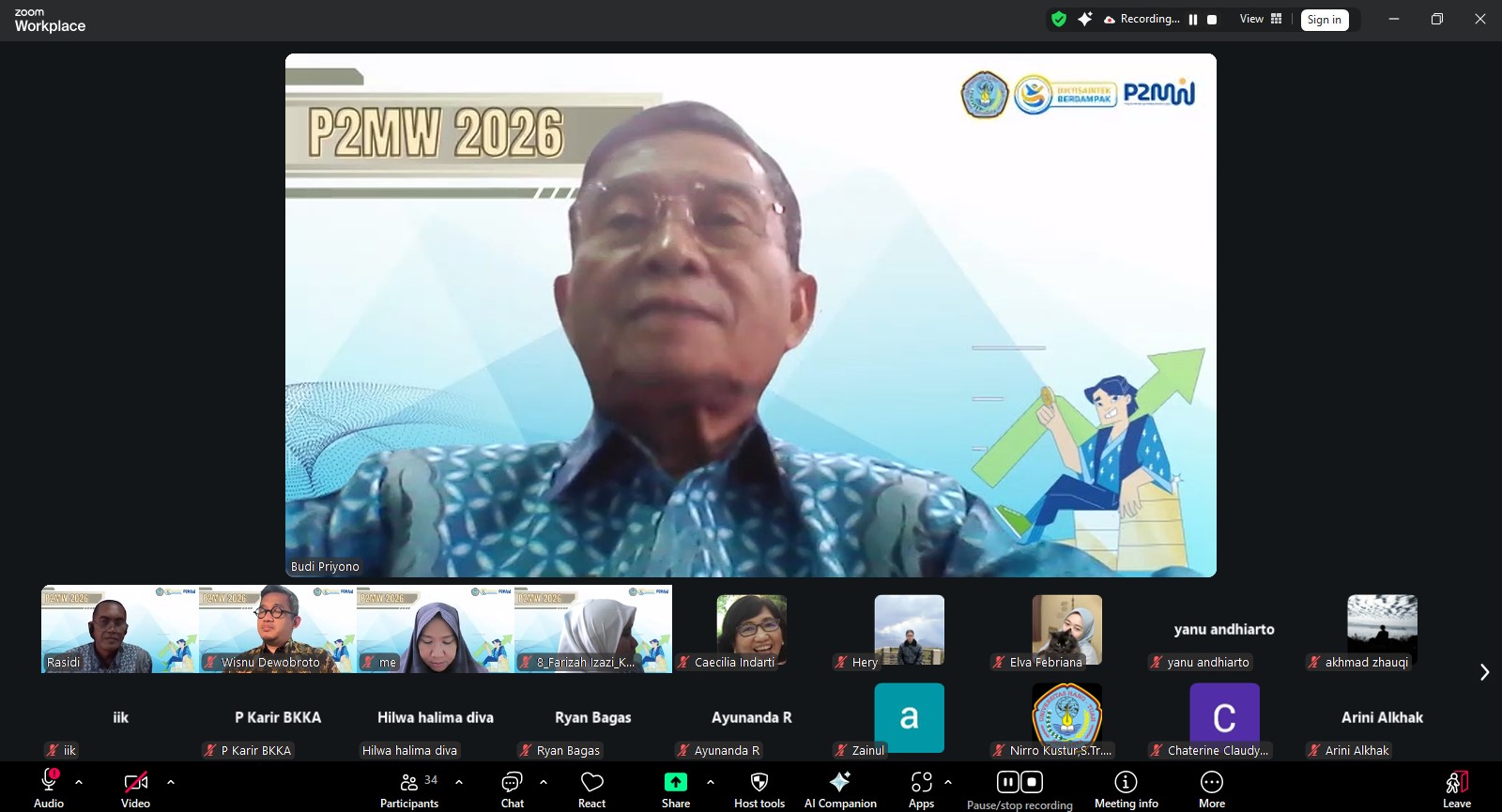Open the Meeting info icon
This screenshot has width=1502, height=812.
[x=1126, y=782]
